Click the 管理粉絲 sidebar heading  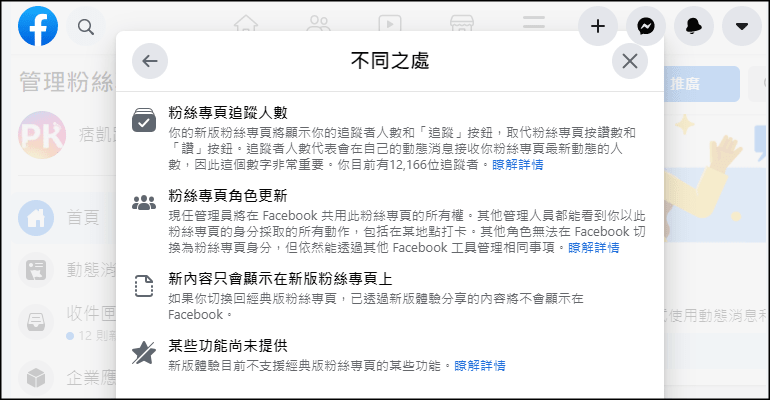(x=67, y=81)
